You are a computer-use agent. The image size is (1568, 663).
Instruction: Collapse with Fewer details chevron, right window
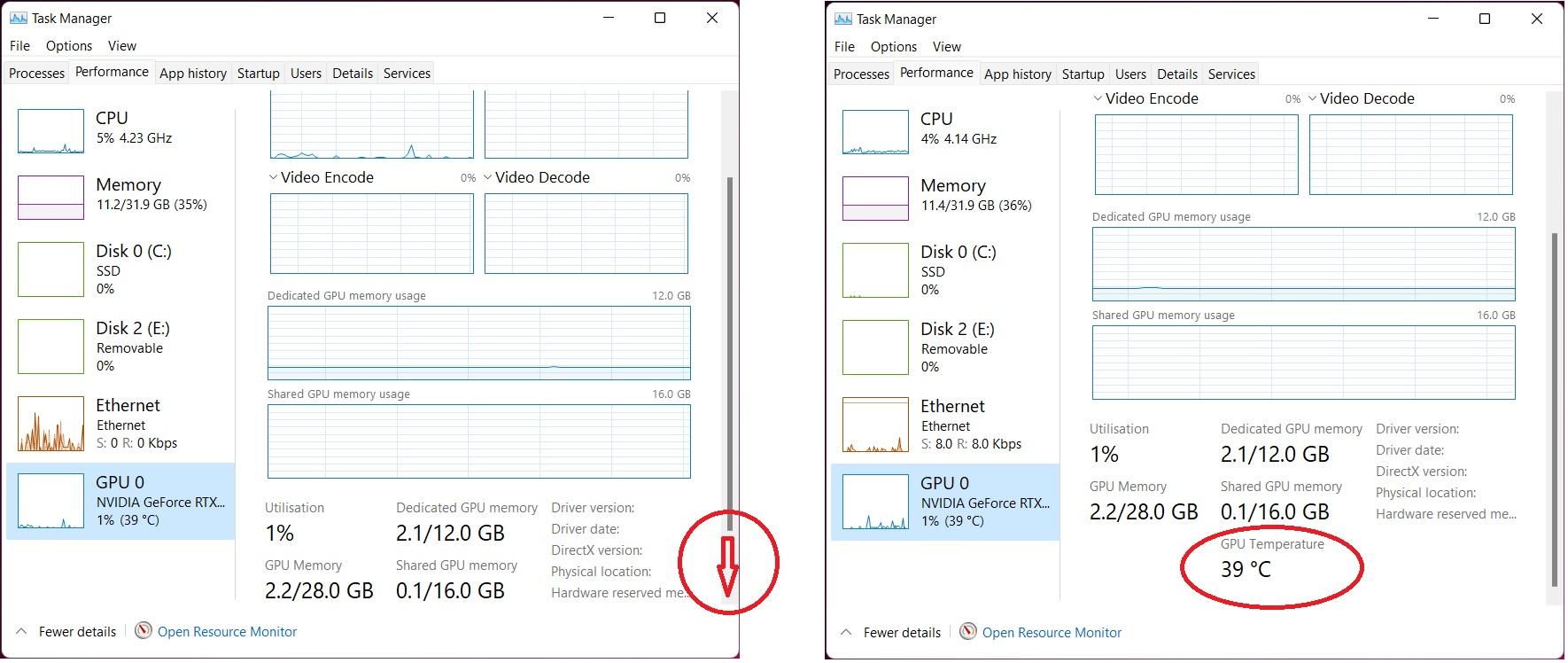click(x=847, y=632)
